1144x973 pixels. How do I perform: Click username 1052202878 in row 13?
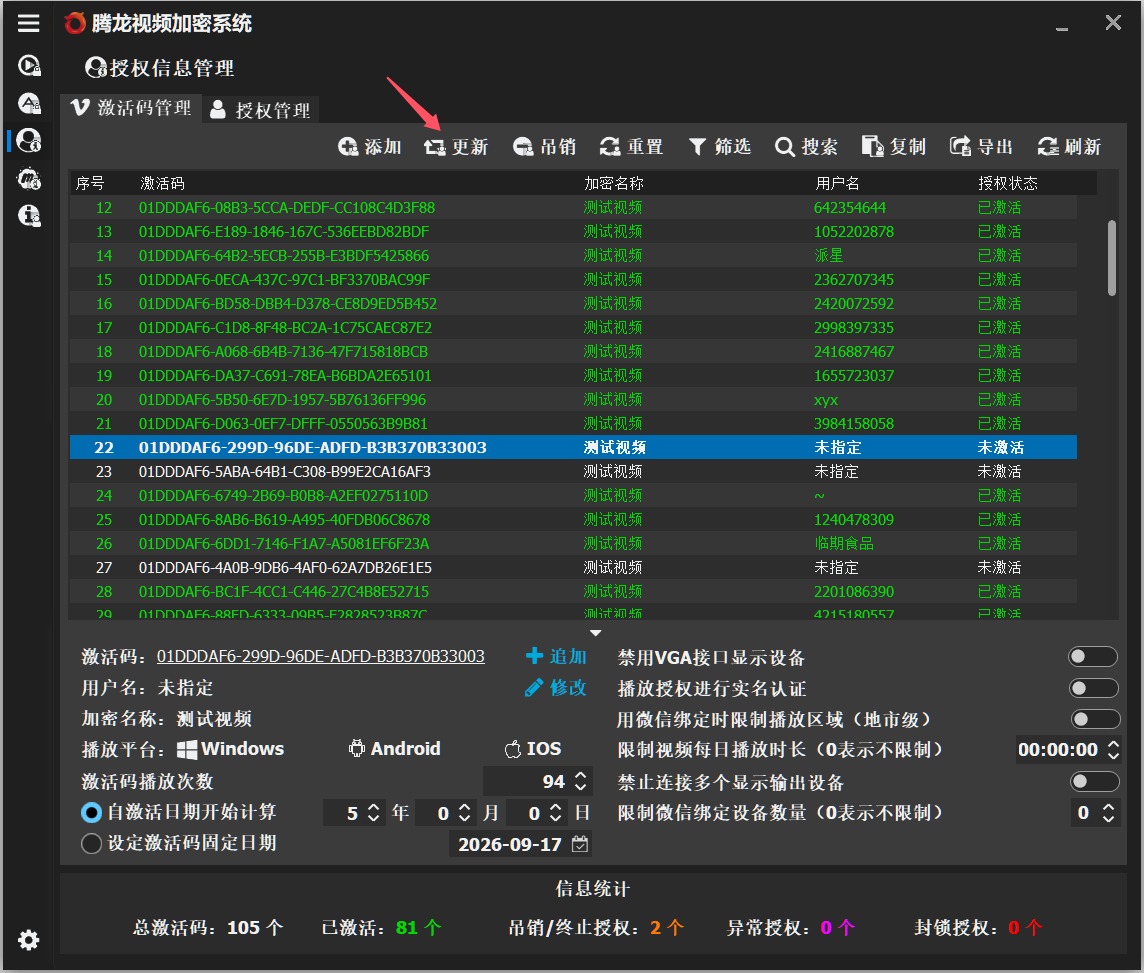click(854, 231)
